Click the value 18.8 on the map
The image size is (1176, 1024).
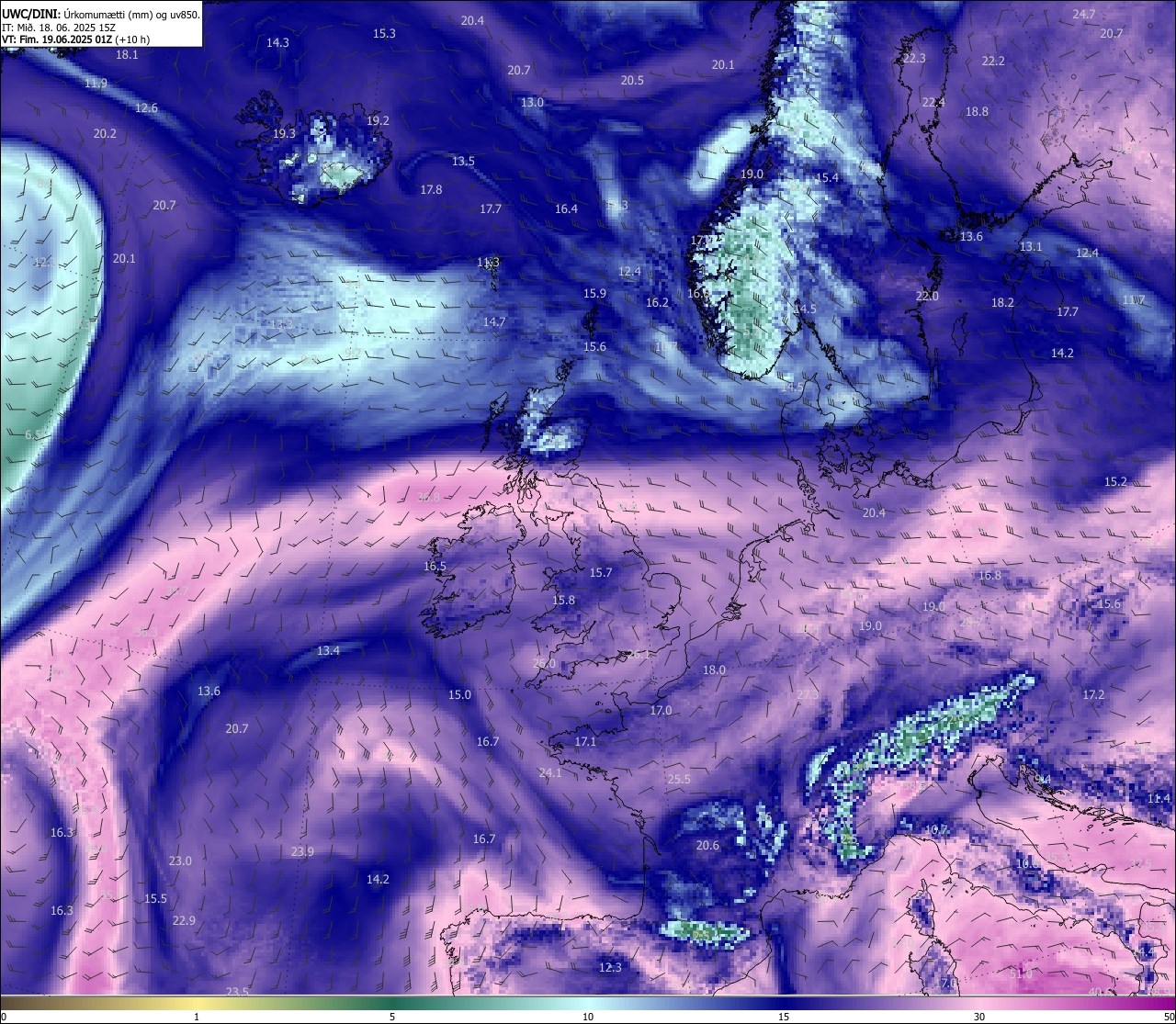point(977,112)
